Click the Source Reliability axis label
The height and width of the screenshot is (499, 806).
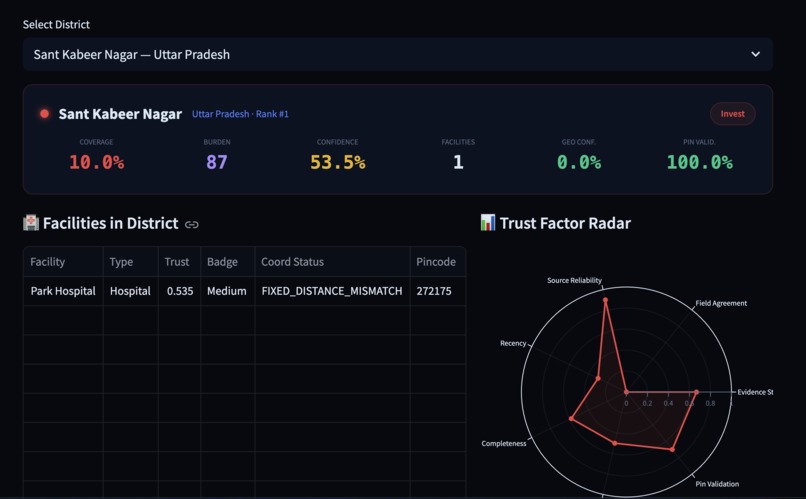click(x=574, y=280)
